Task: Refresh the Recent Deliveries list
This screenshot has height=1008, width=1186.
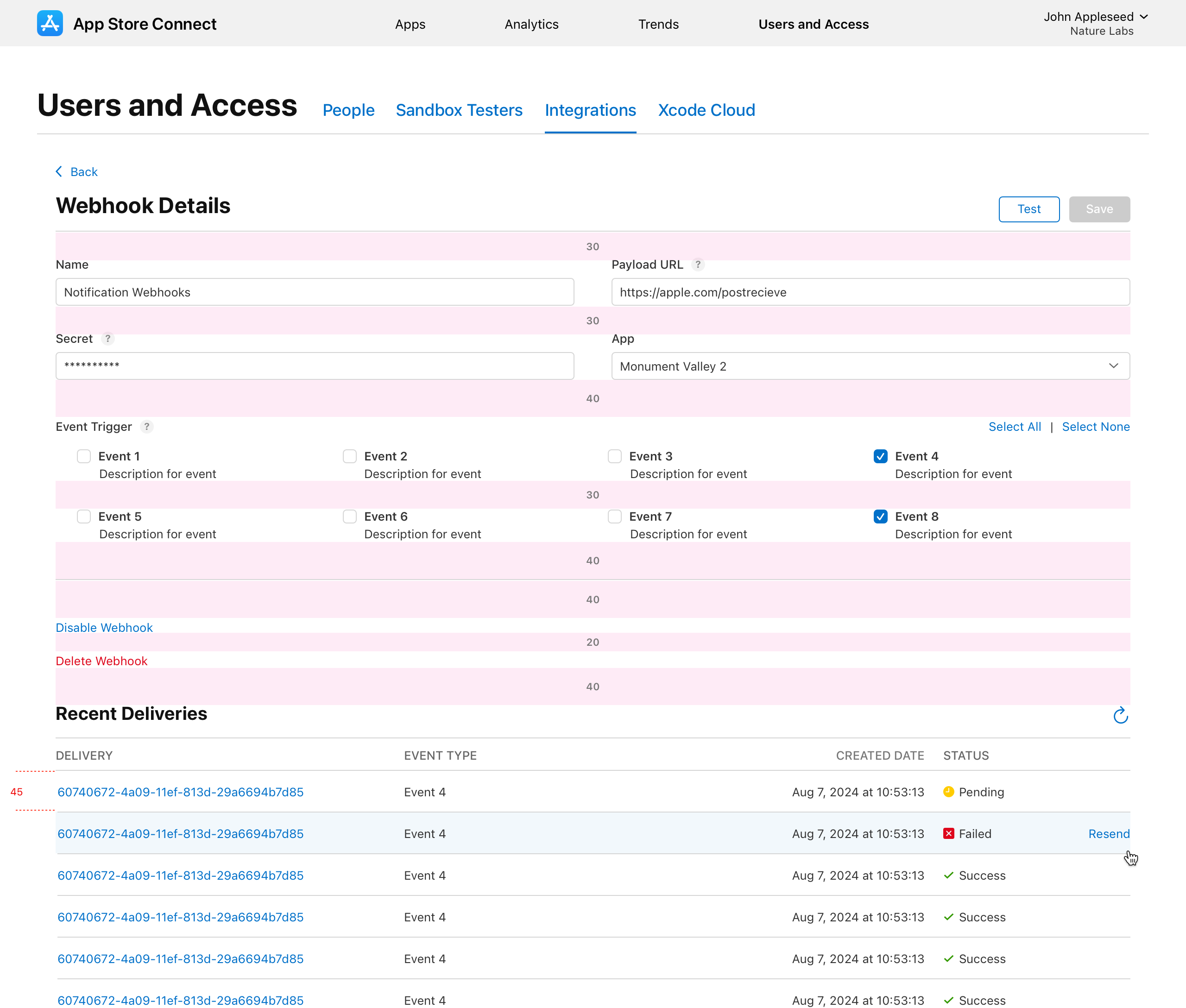Action: [1120, 715]
